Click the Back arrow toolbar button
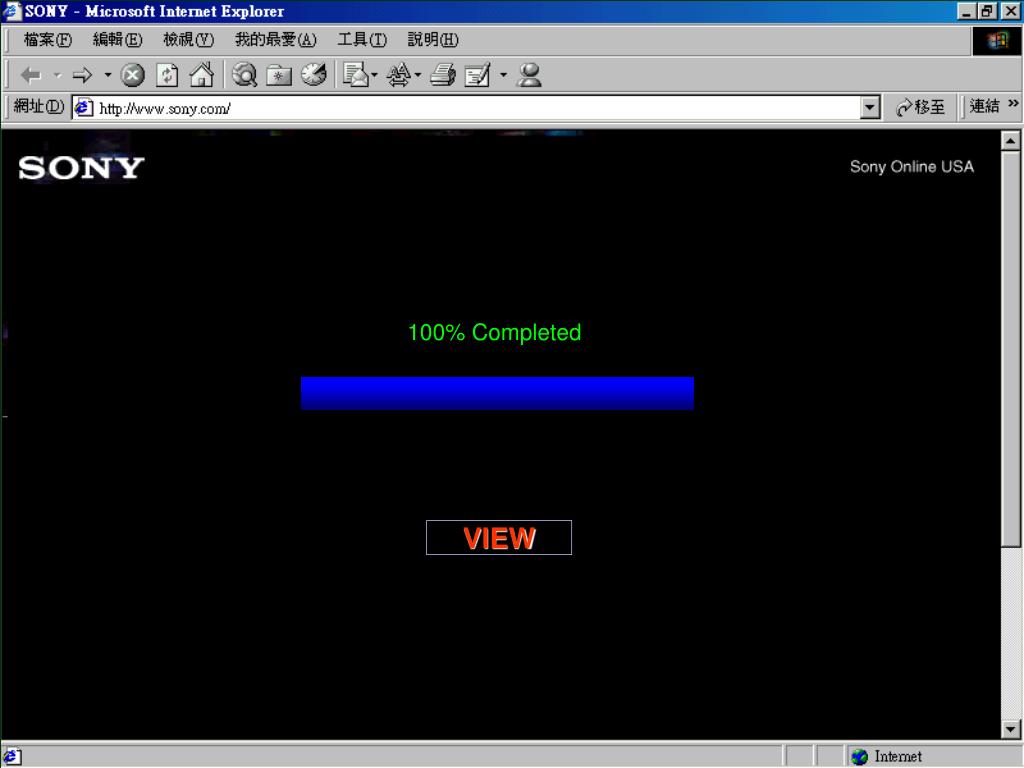The image size is (1024, 768). click(31, 75)
